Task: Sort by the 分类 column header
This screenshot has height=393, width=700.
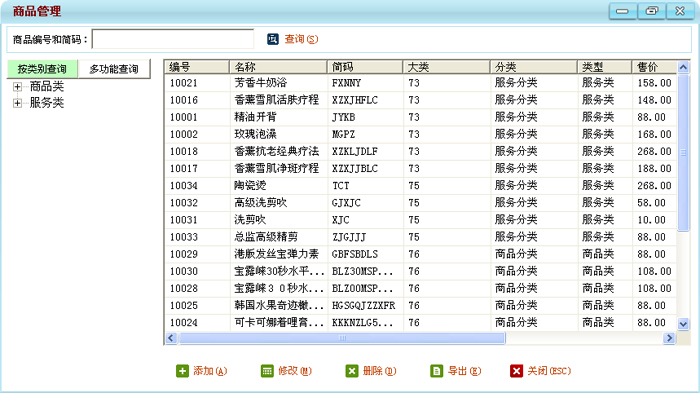Action: (x=533, y=67)
